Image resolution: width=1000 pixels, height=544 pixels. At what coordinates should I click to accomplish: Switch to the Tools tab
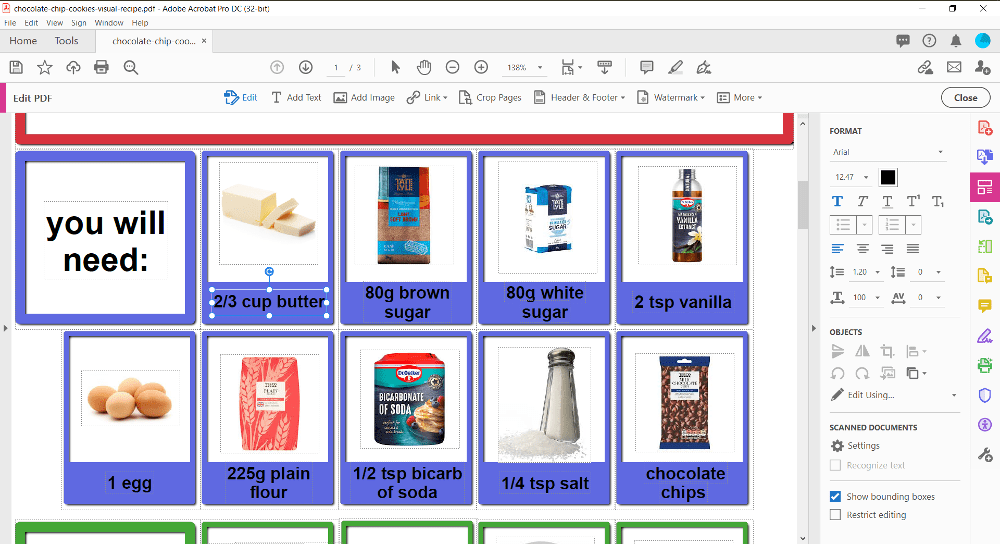tap(67, 41)
